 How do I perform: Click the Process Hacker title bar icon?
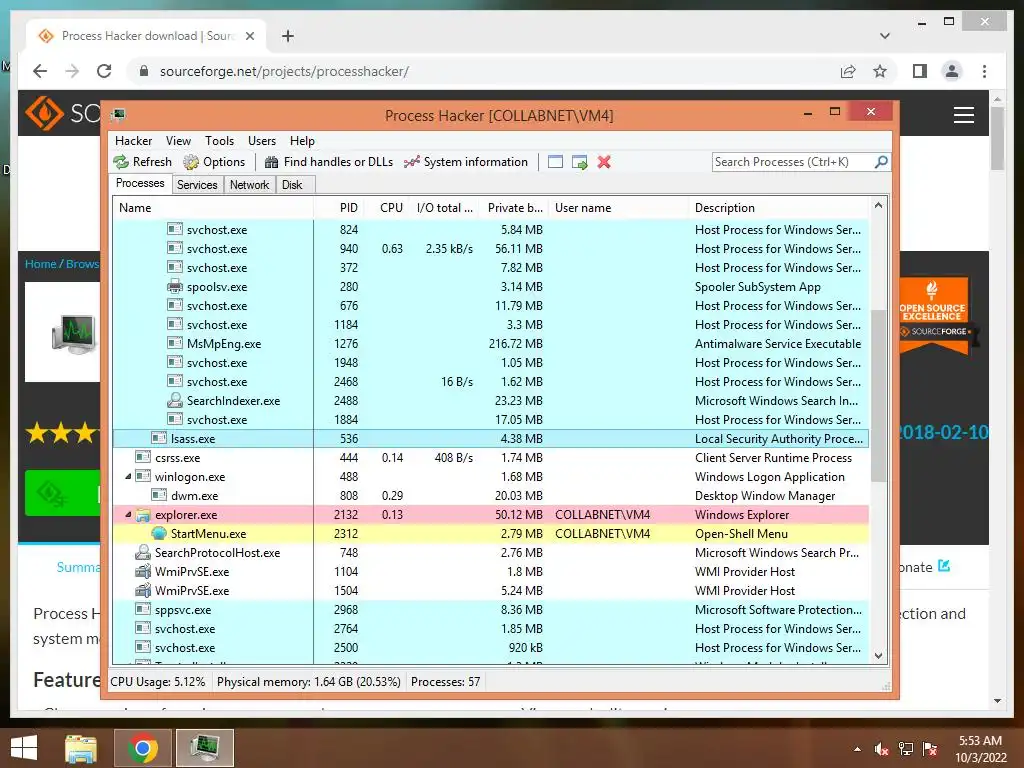pos(118,116)
